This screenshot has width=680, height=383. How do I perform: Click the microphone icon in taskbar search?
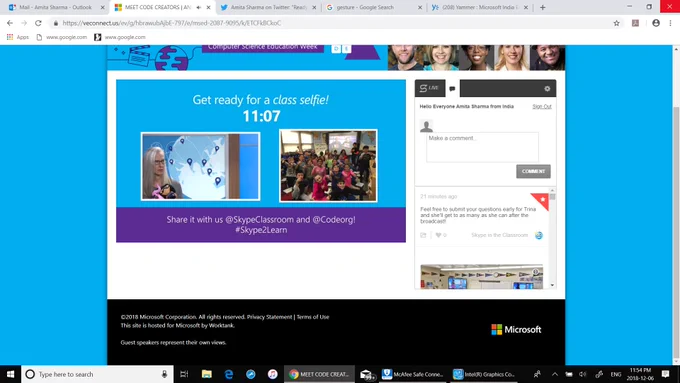[164, 374]
